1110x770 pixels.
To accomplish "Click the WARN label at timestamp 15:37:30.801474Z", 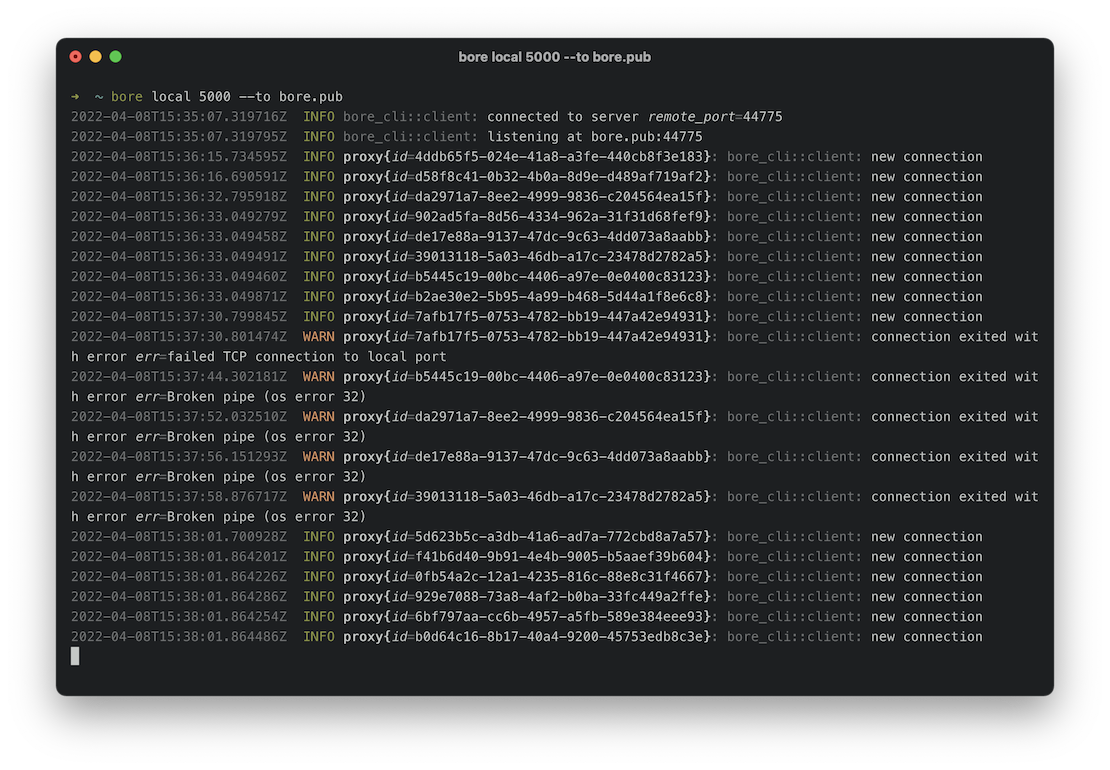I will point(319,337).
